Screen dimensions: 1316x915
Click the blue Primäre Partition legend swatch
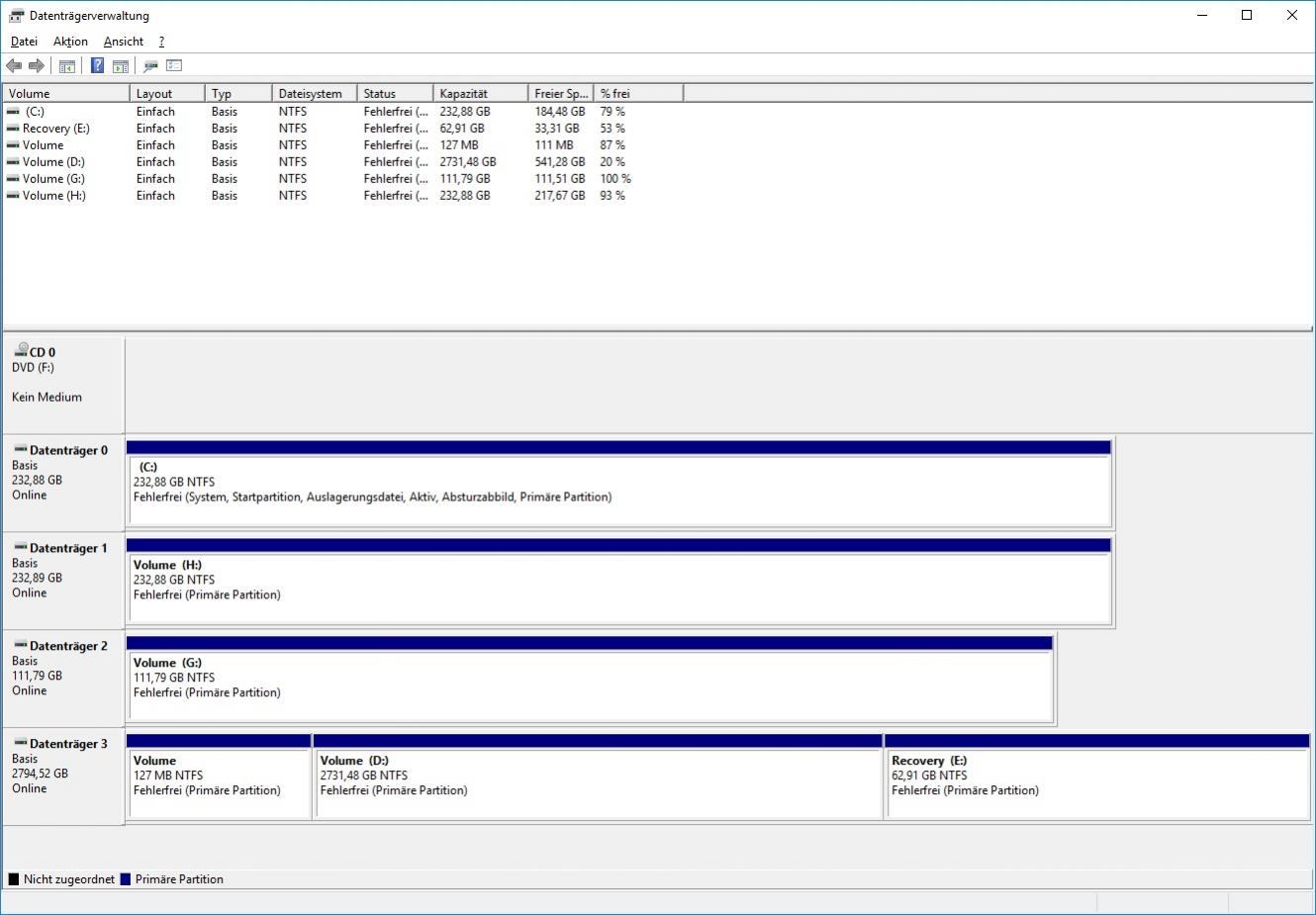click(x=126, y=879)
